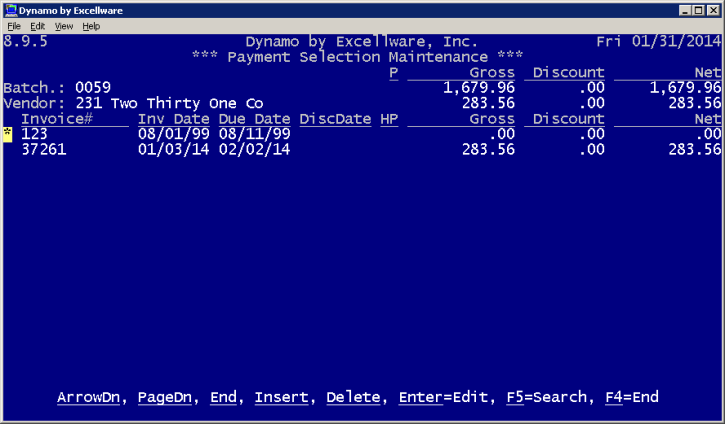Click the PageDn command link
Image resolution: width=725 pixels, height=424 pixels.
165,397
